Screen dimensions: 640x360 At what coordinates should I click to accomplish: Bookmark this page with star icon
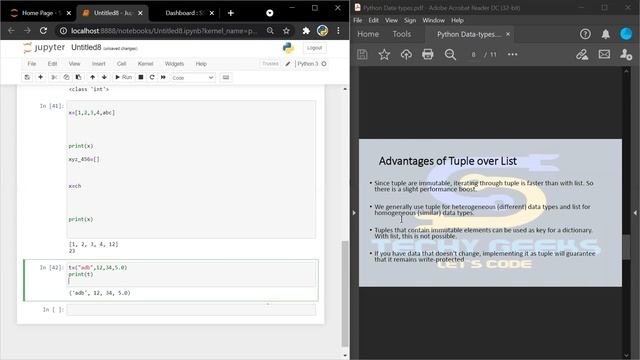286,31
